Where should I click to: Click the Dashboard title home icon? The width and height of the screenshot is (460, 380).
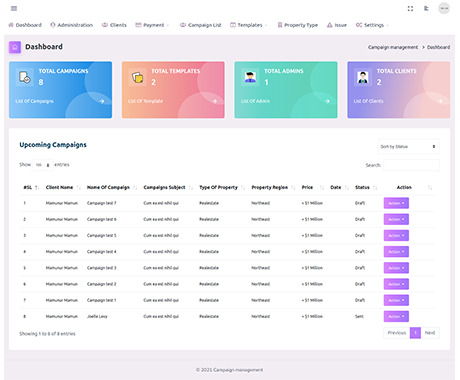click(x=15, y=47)
